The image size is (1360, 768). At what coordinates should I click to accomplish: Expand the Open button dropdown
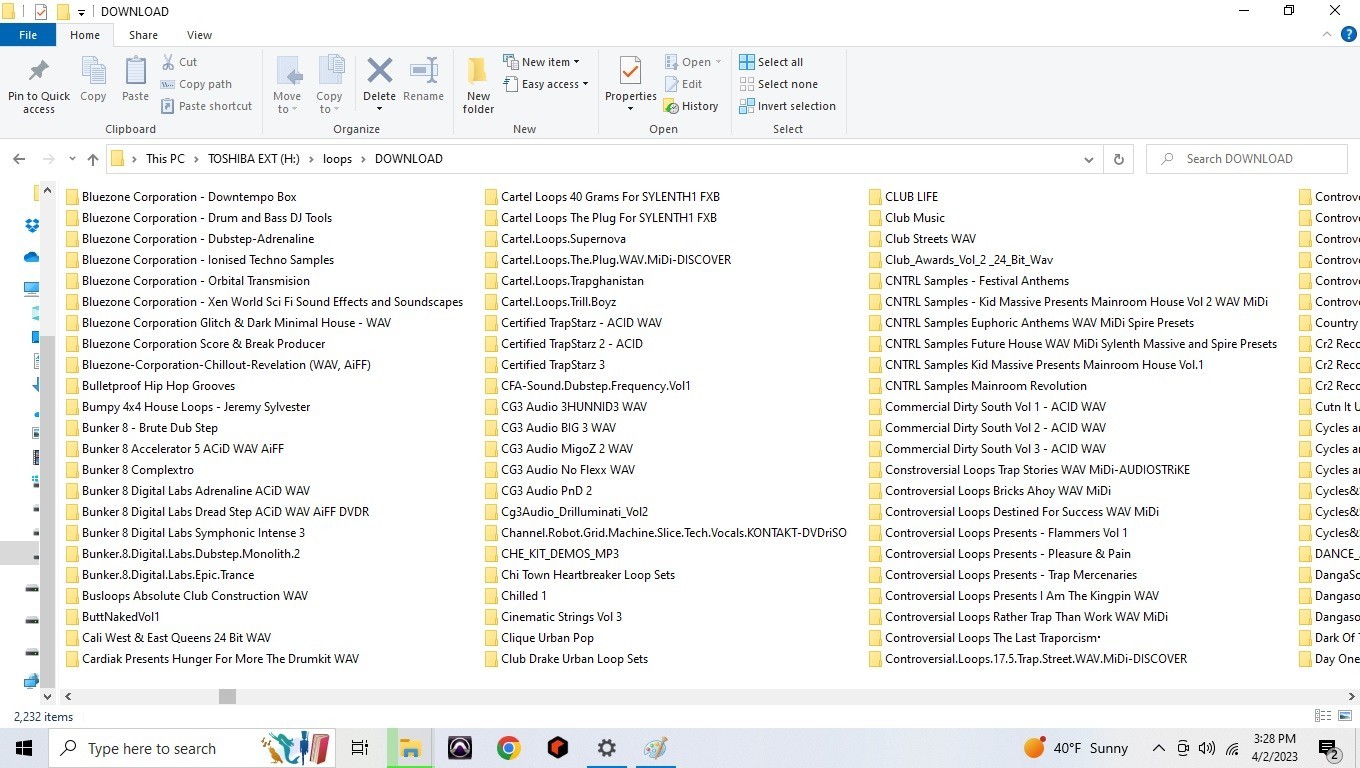(x=718, y=62)
